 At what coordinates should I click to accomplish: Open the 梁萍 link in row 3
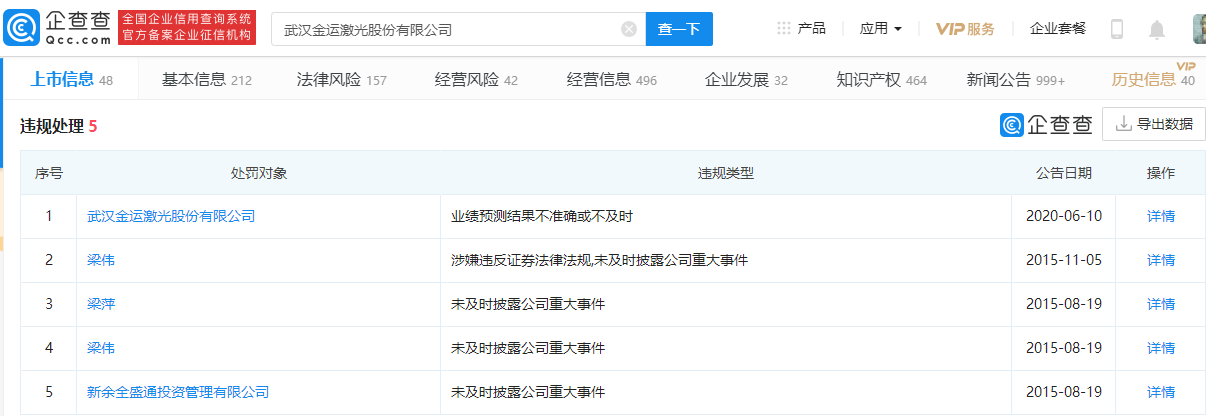click(x=101, y=304)
